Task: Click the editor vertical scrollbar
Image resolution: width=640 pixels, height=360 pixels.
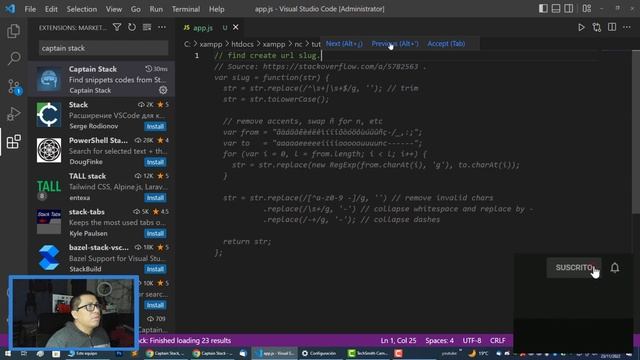Action: [x=636, y=132]
